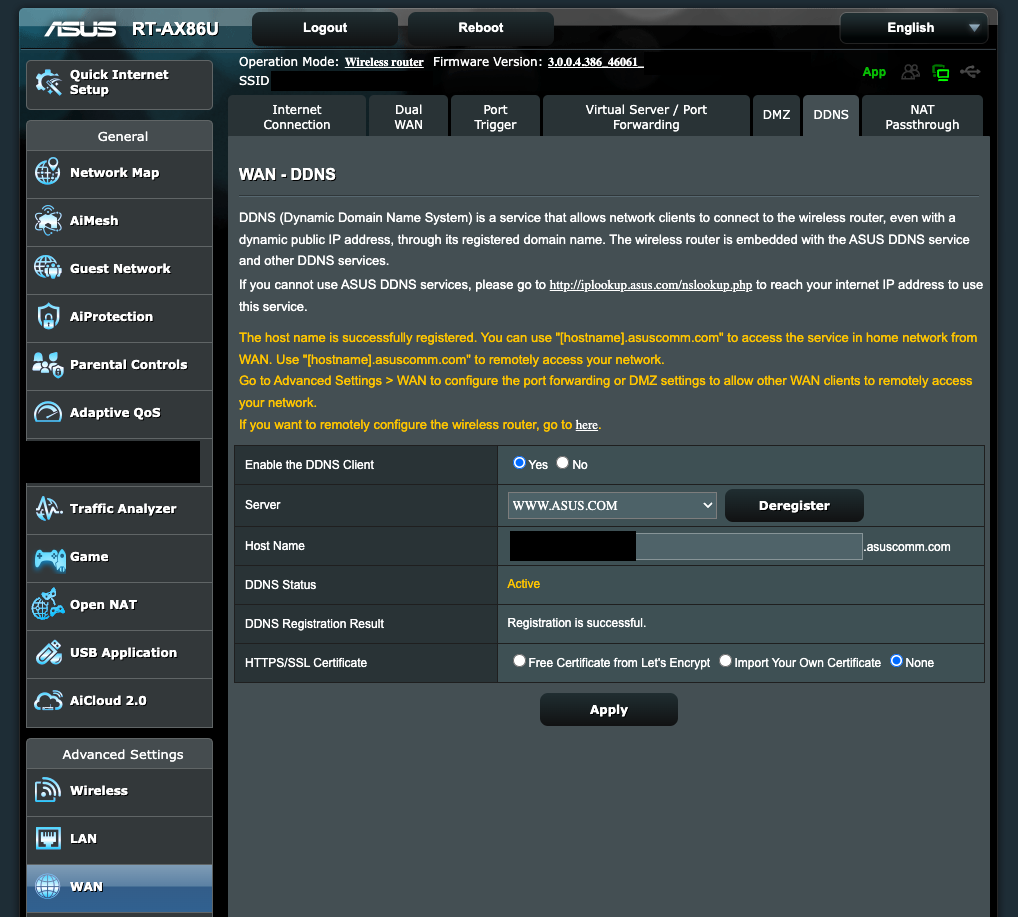Open the DDNS Server dropdown
The height and width of the screenshot is (917, 1018).
[612, 505]
